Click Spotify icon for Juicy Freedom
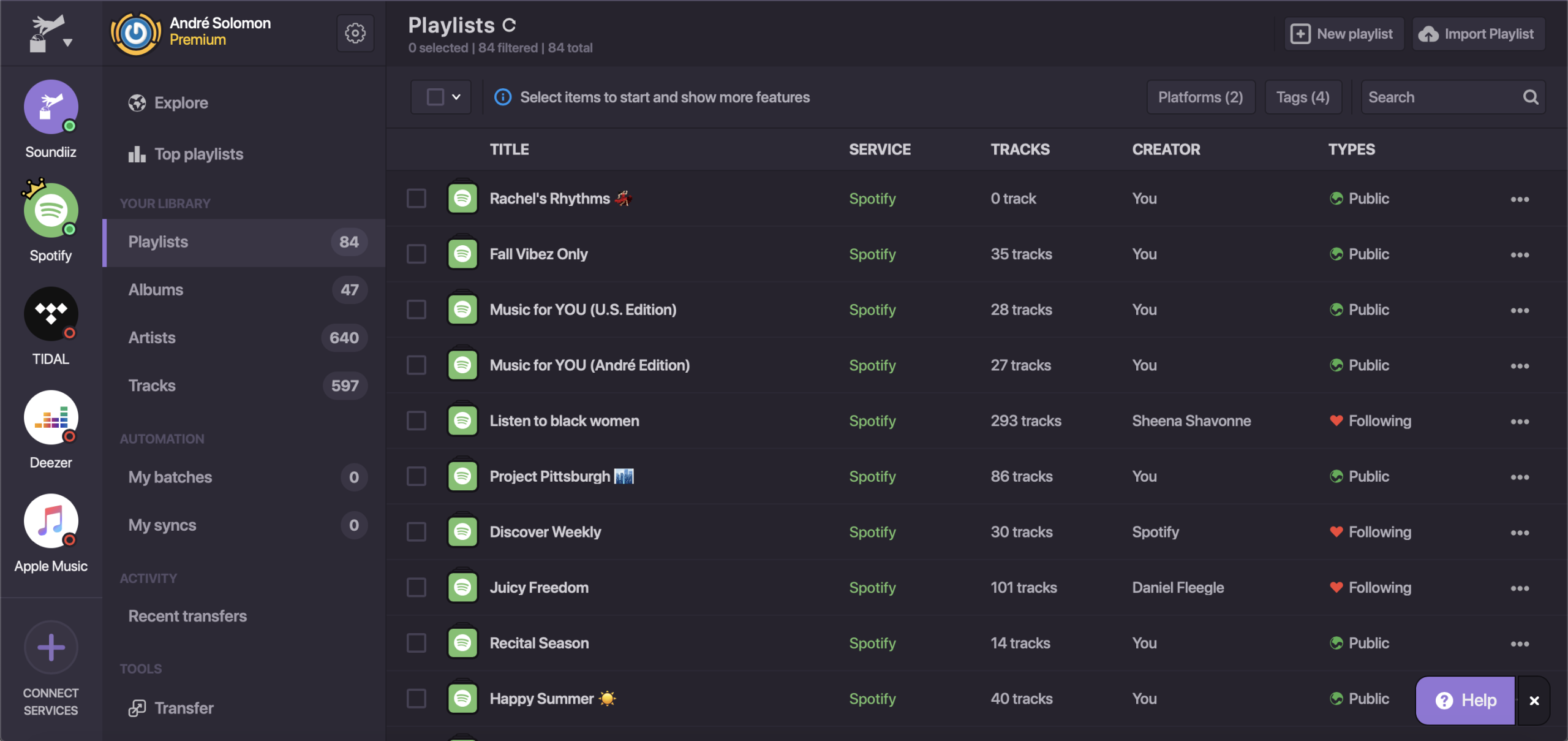This screenshot has width=1568, height=741. (x=462, y=587)
